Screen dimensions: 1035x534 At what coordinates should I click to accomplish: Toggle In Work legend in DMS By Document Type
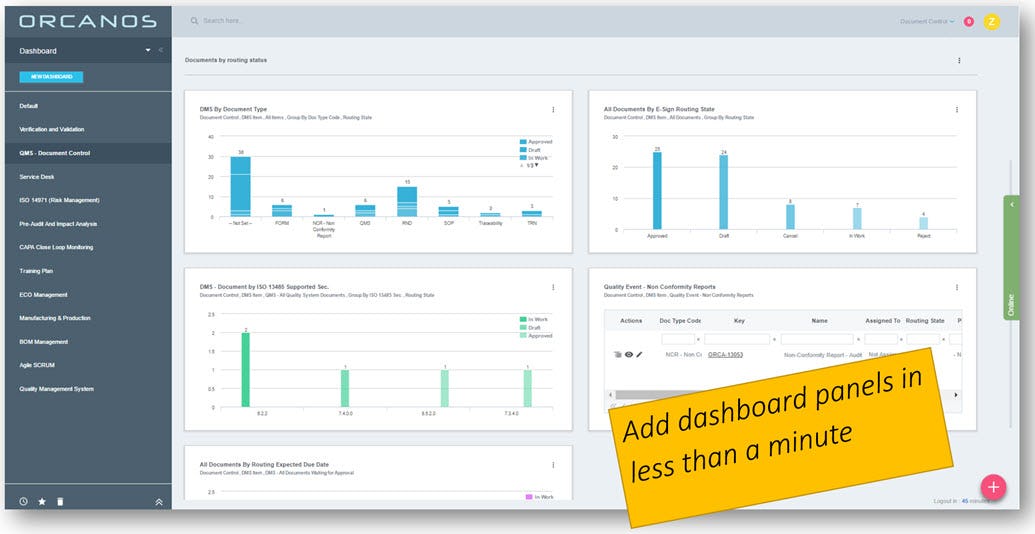[533, 158]
